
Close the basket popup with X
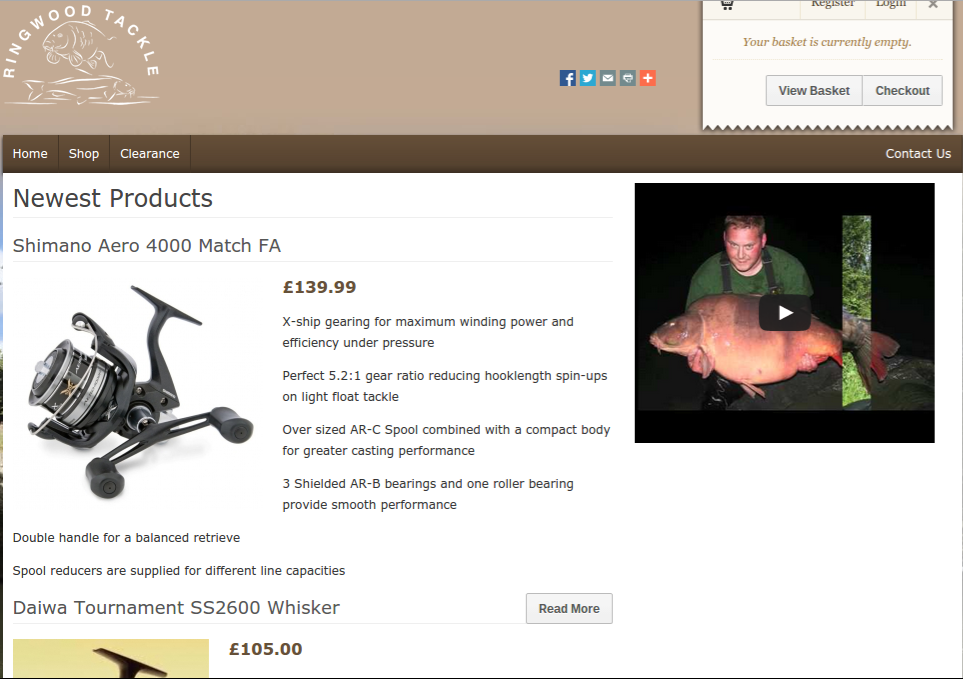pyautogui.click(x=933, y=4)
